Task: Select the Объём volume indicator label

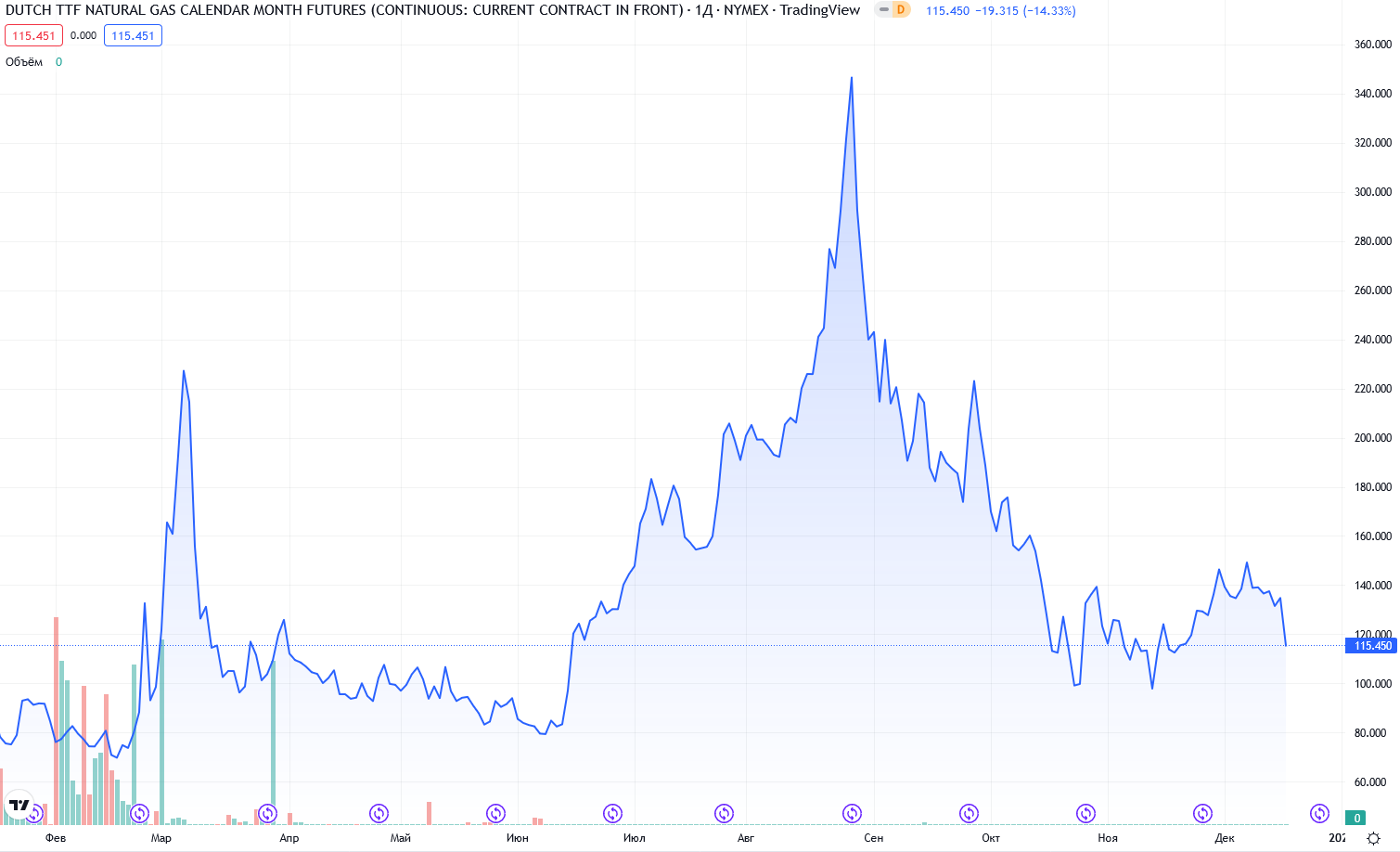Action: [24, 62]
